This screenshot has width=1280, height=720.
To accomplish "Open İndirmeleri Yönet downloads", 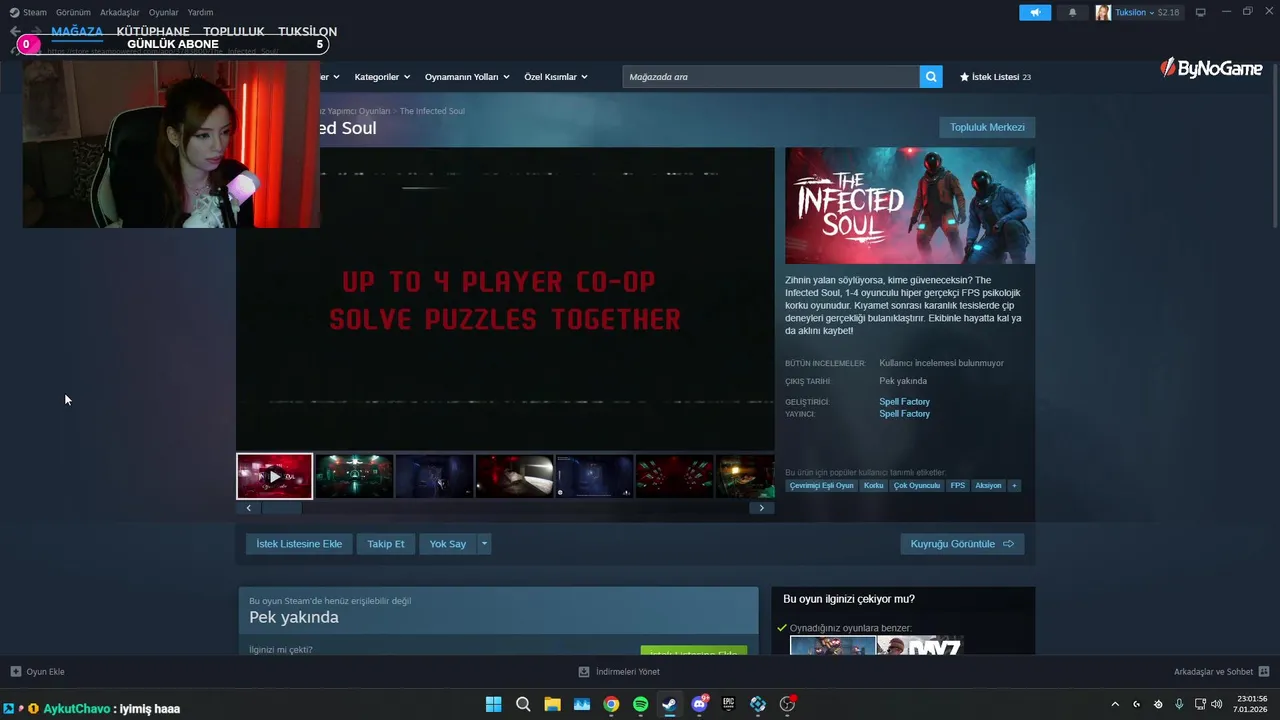I will point(620,672).
